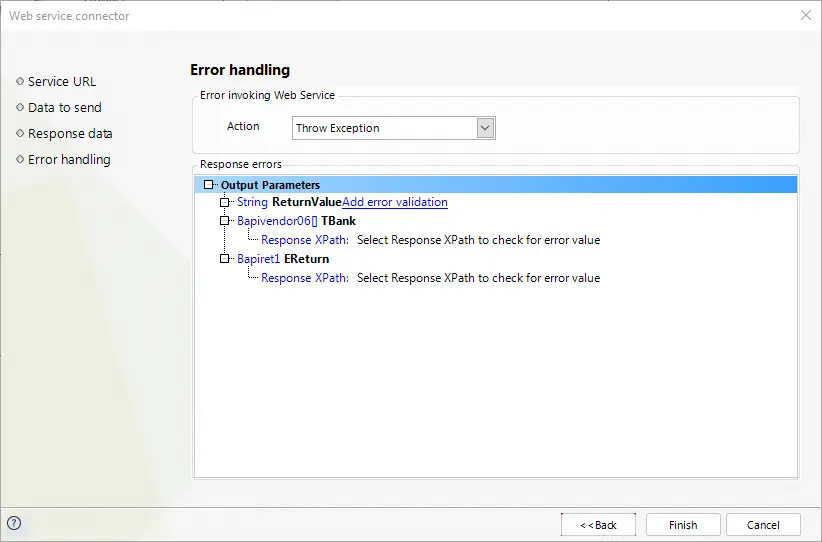822x542 pixels.
Task: Collapse the String ReturnValue node
Action: point(224,202)
